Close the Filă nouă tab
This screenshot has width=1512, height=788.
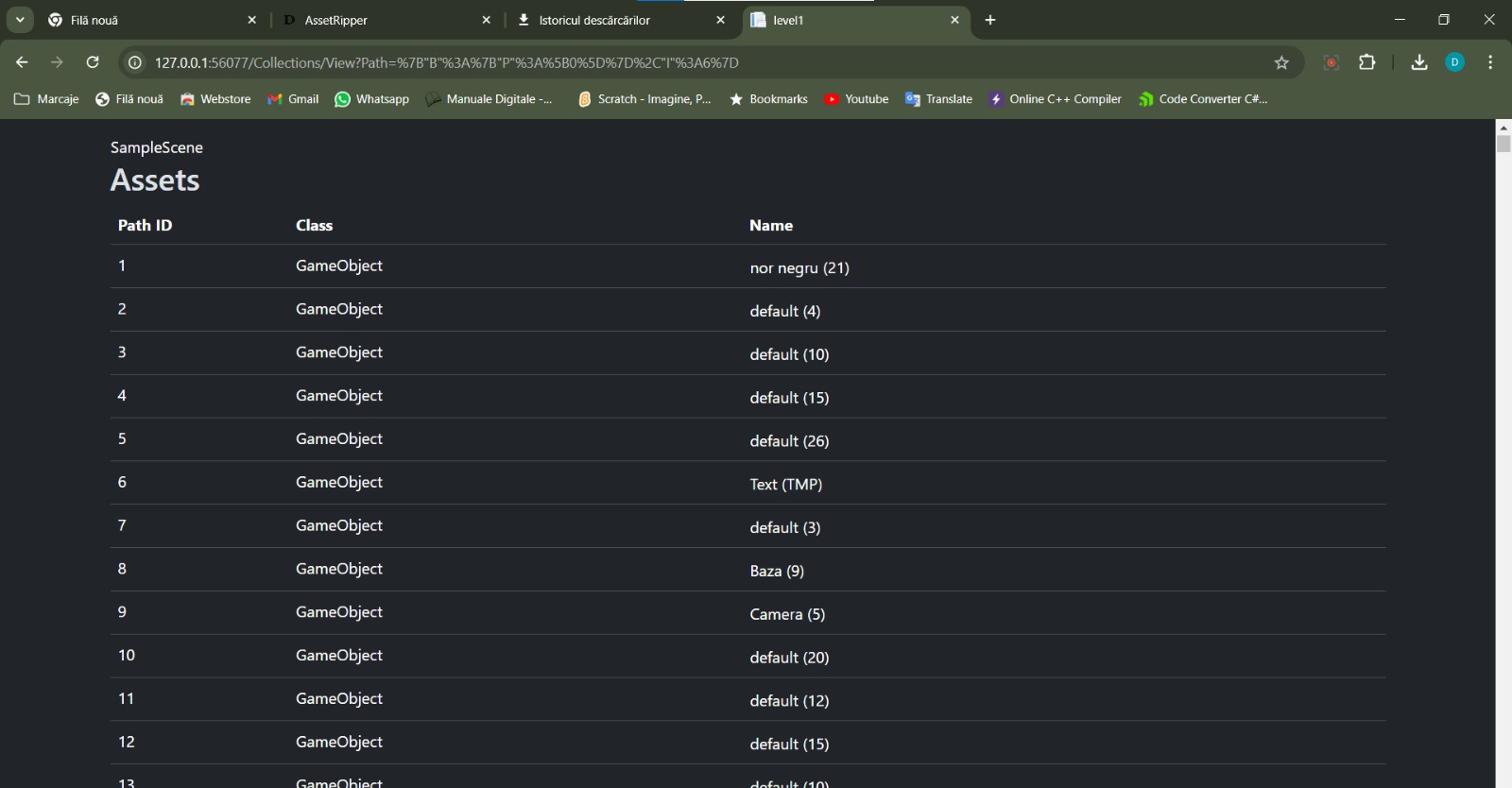251,20
